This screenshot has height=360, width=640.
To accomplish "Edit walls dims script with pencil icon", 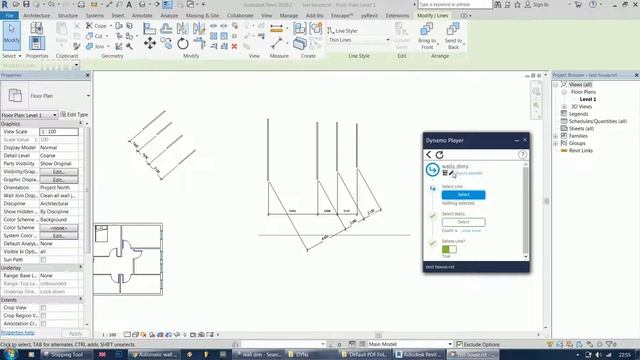I will (x=451, y=173).
